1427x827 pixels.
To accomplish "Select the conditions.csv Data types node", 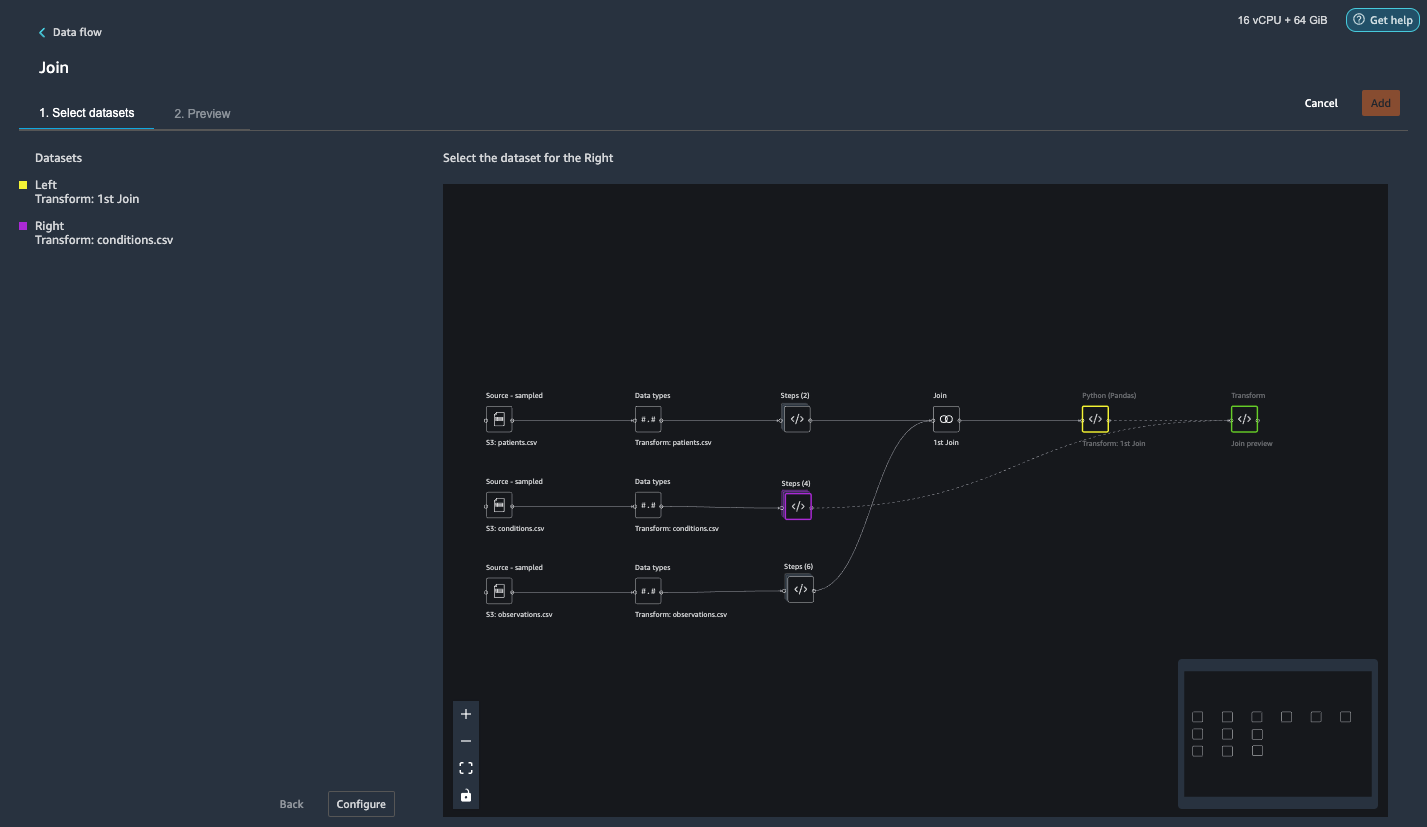I will coord(648,505).
